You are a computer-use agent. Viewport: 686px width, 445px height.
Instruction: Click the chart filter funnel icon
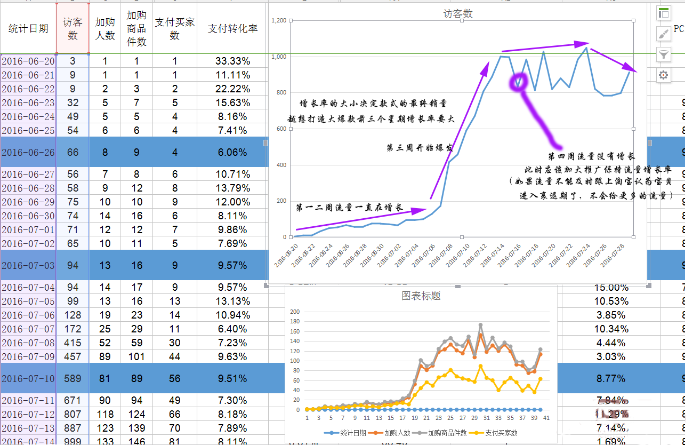coord(663,54)
